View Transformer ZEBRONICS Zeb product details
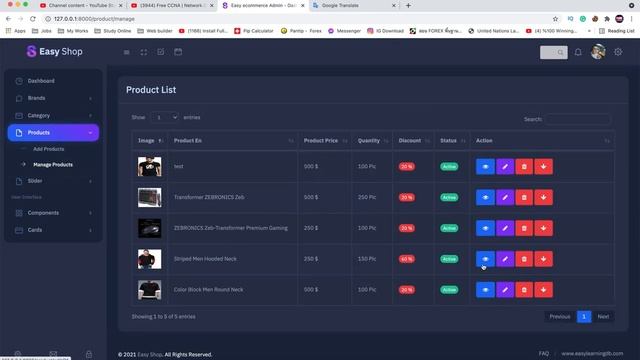This screenshot has height=360, width=640. point(485,197)
